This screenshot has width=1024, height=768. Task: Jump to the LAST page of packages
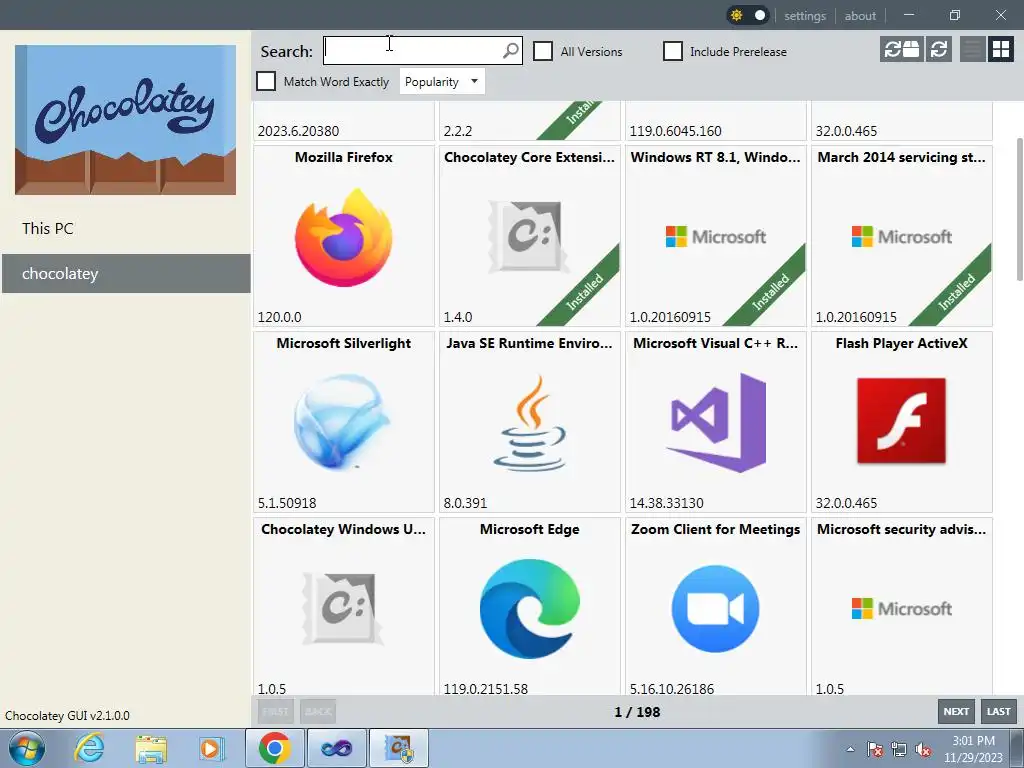point(999,711)
